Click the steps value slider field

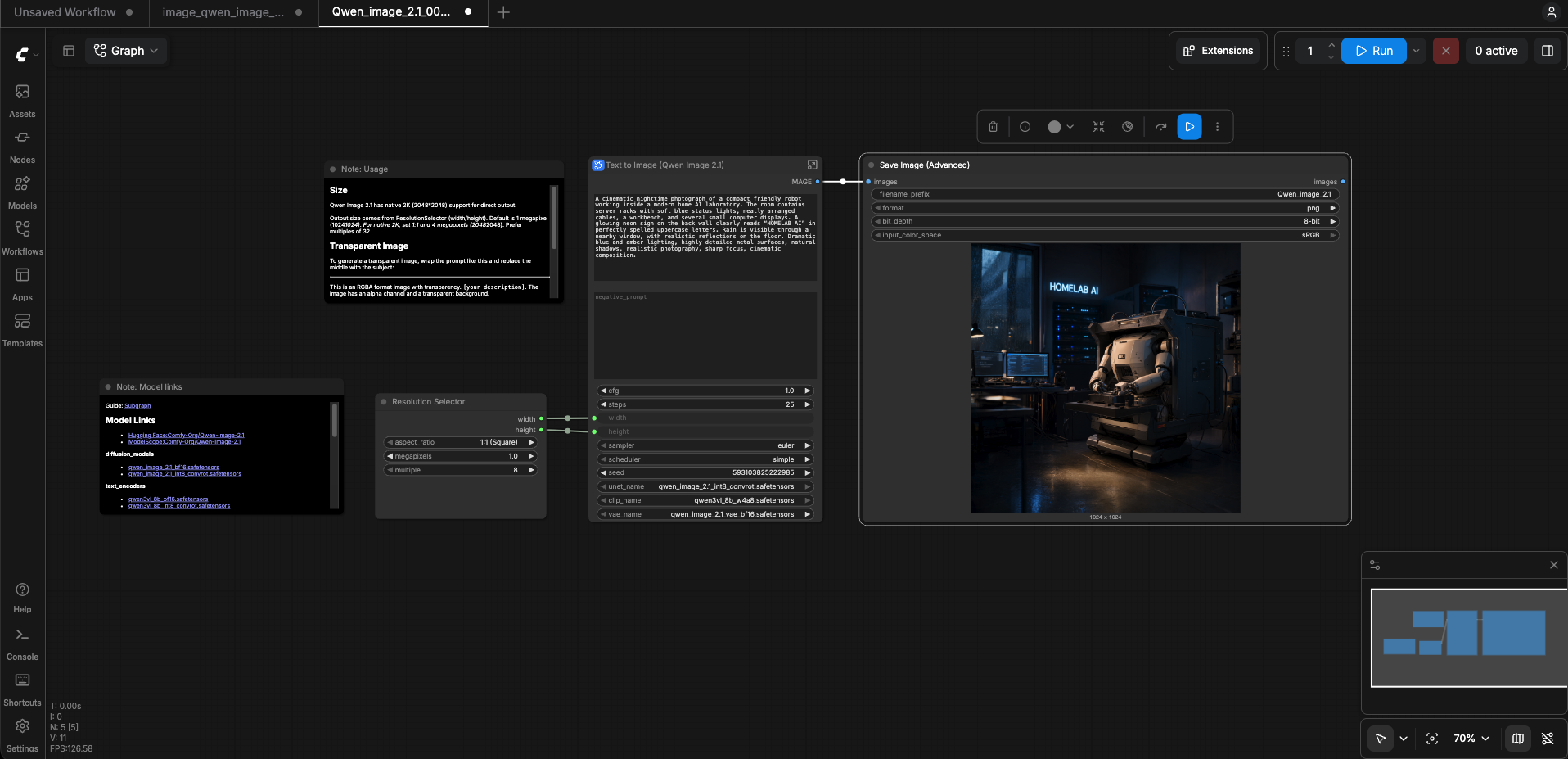coord(705,404)
